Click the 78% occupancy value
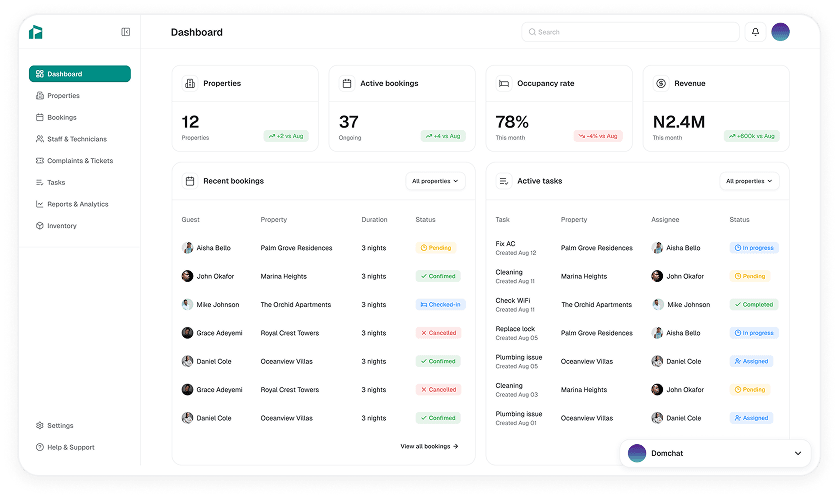 click(512, 122)
